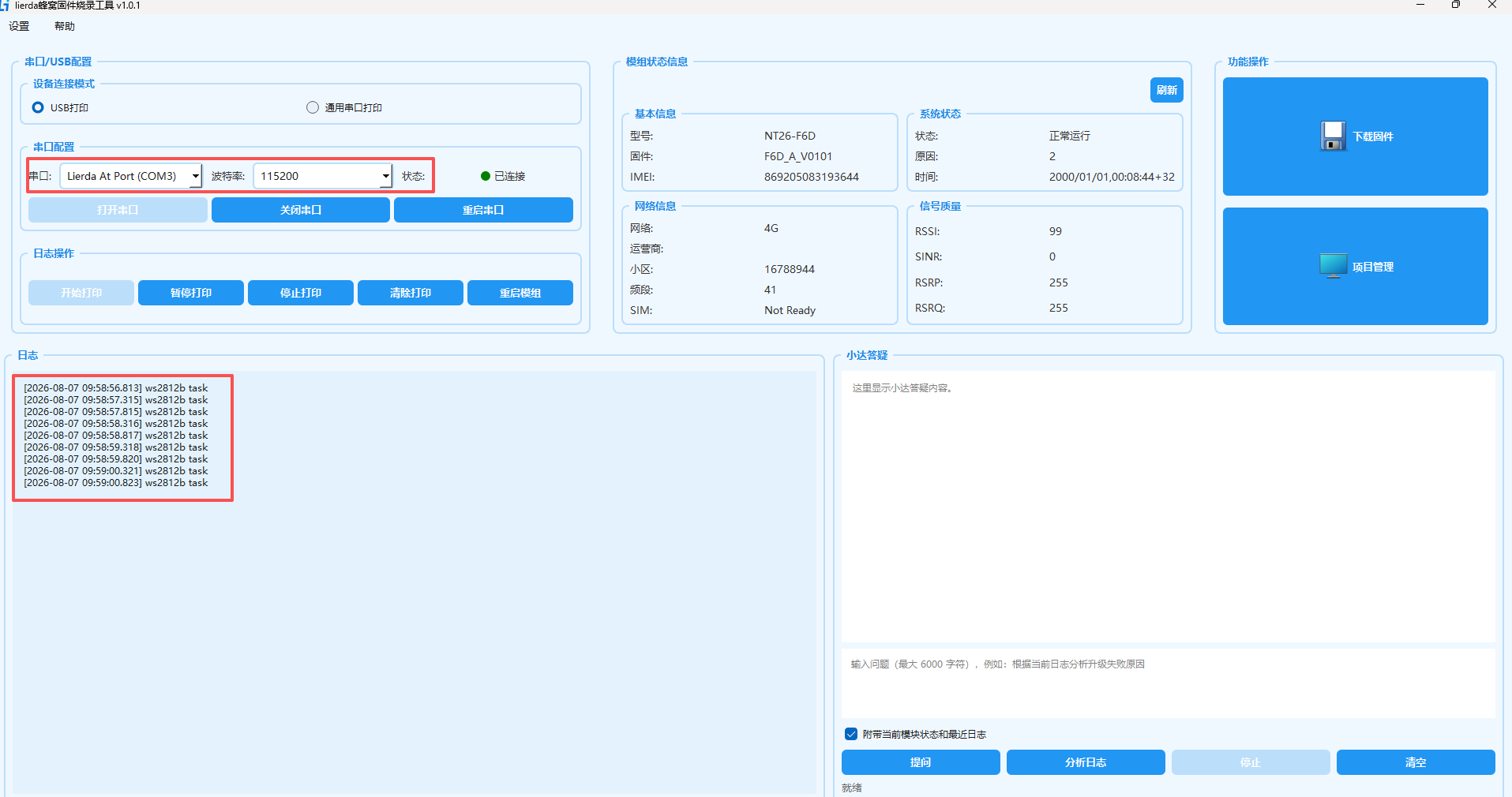The height and width of the screenshot is (797, 1512).
Task: Click the model value NT26-F6D
Action: 790,136
